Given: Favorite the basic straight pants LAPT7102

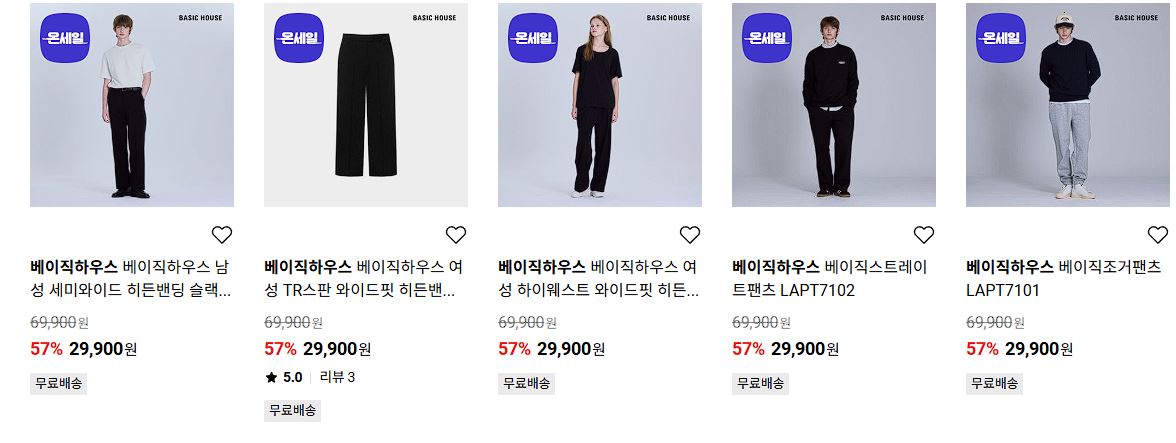Looking at the screenshot, I should tap(924, 235).
